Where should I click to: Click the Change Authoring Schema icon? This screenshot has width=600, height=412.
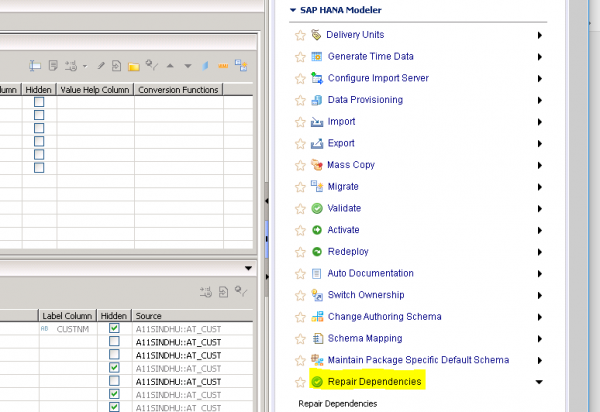click(x=317, y=317)
